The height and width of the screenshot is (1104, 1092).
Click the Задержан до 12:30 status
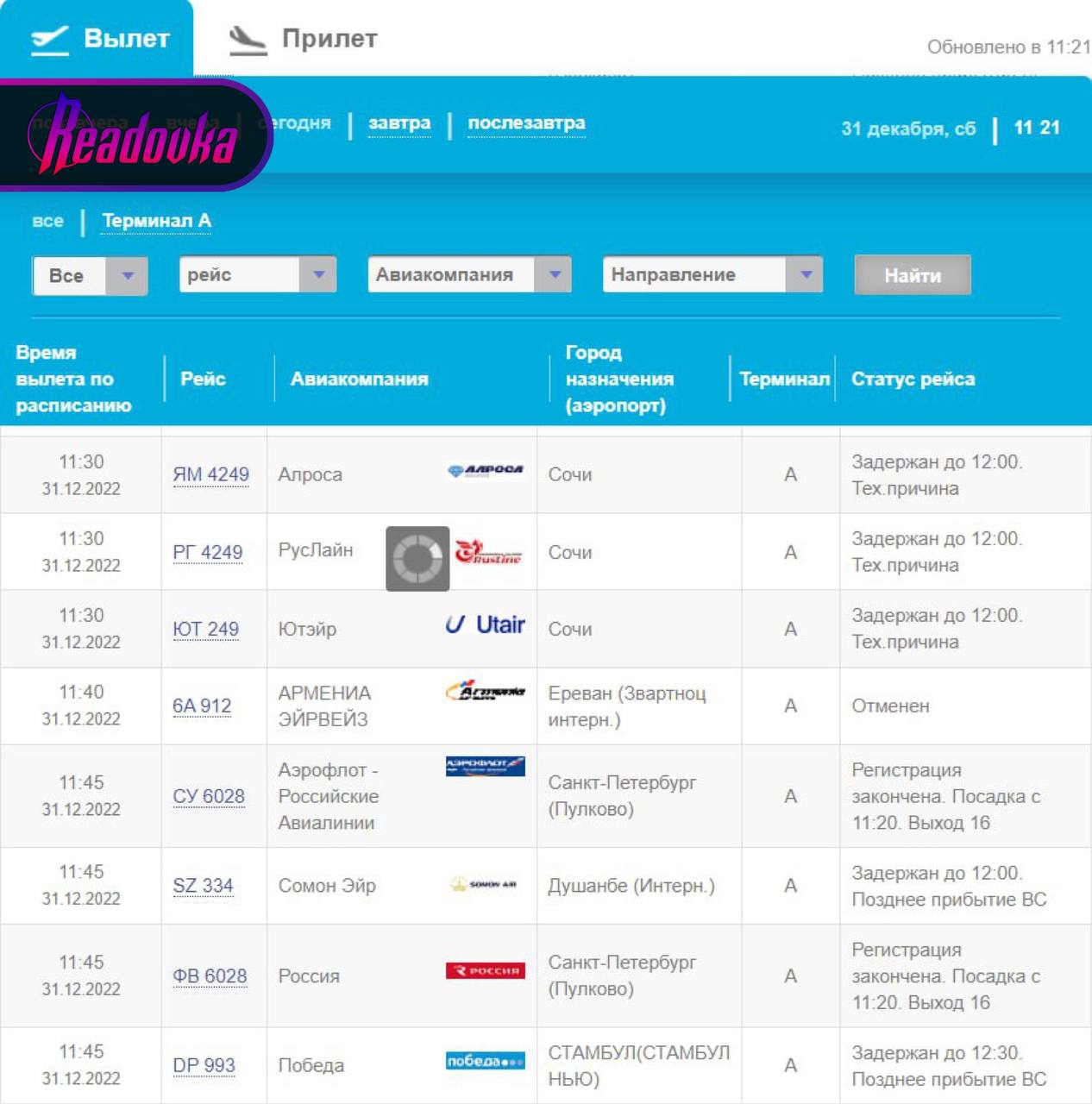click(x=949, y=1066)
